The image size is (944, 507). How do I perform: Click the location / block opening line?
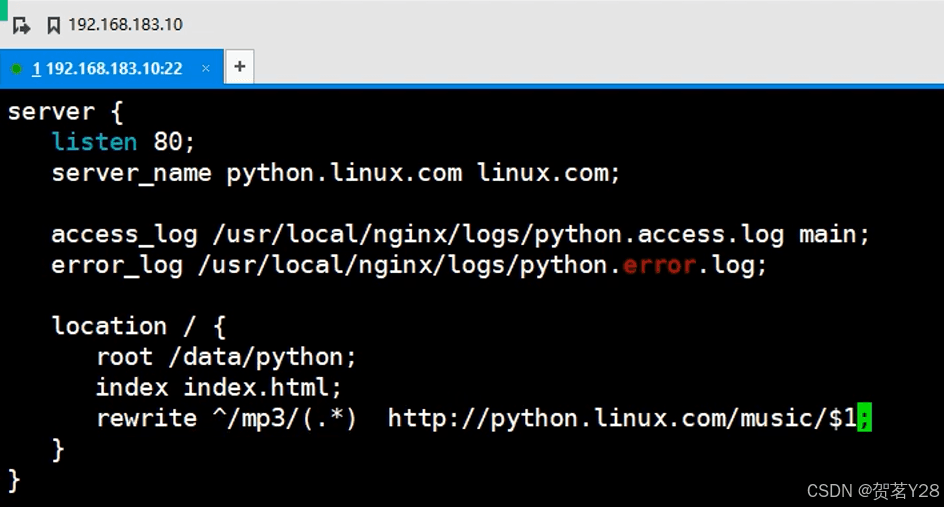click(139, 326)
